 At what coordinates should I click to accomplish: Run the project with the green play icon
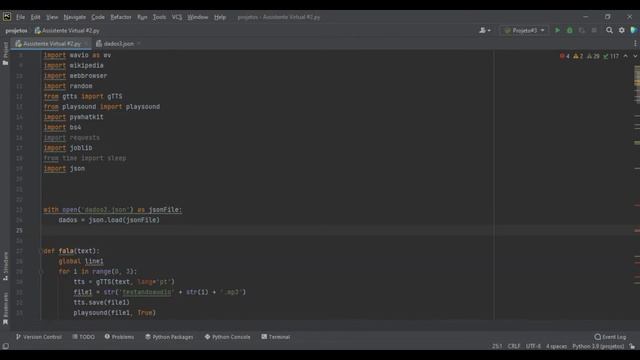point(557,31)
